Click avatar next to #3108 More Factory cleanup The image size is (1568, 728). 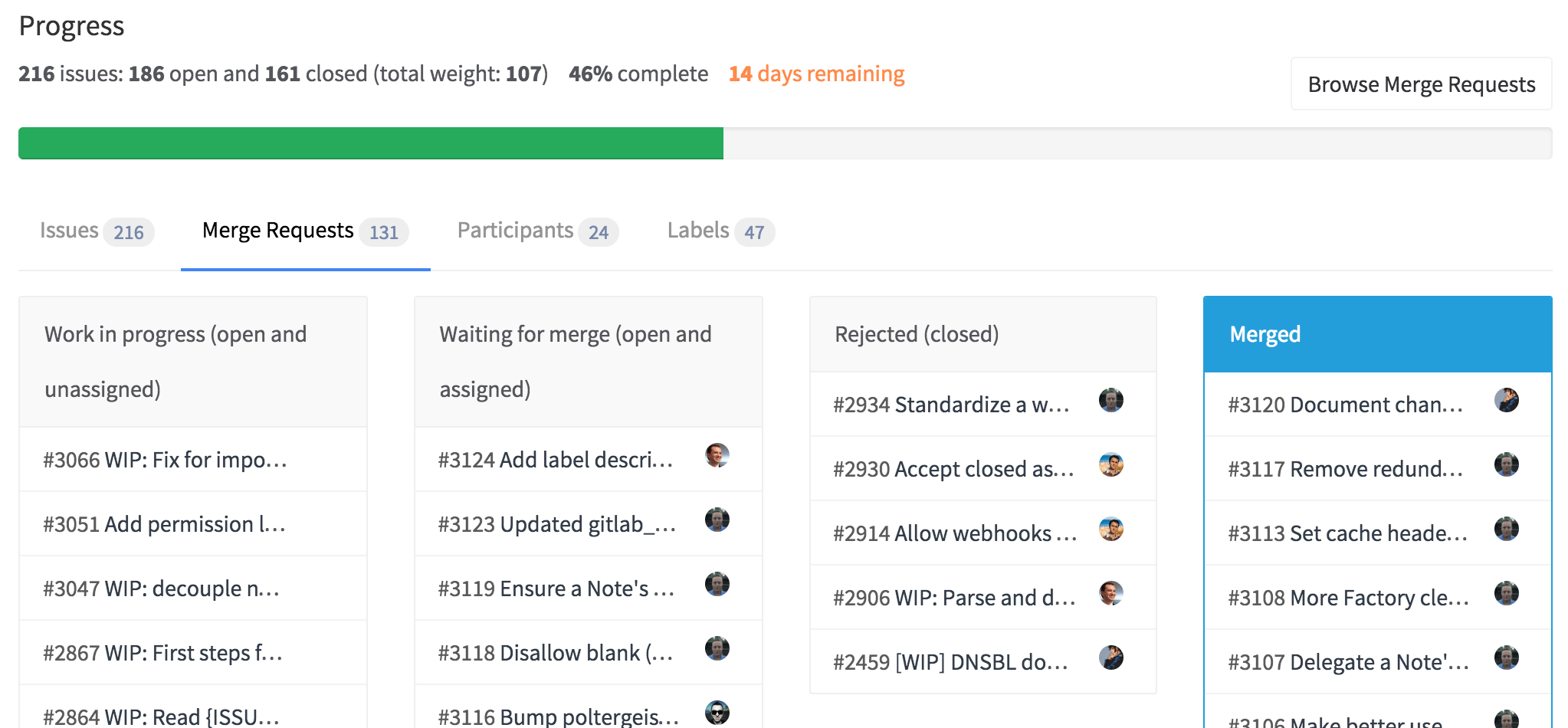[1506, 594]
